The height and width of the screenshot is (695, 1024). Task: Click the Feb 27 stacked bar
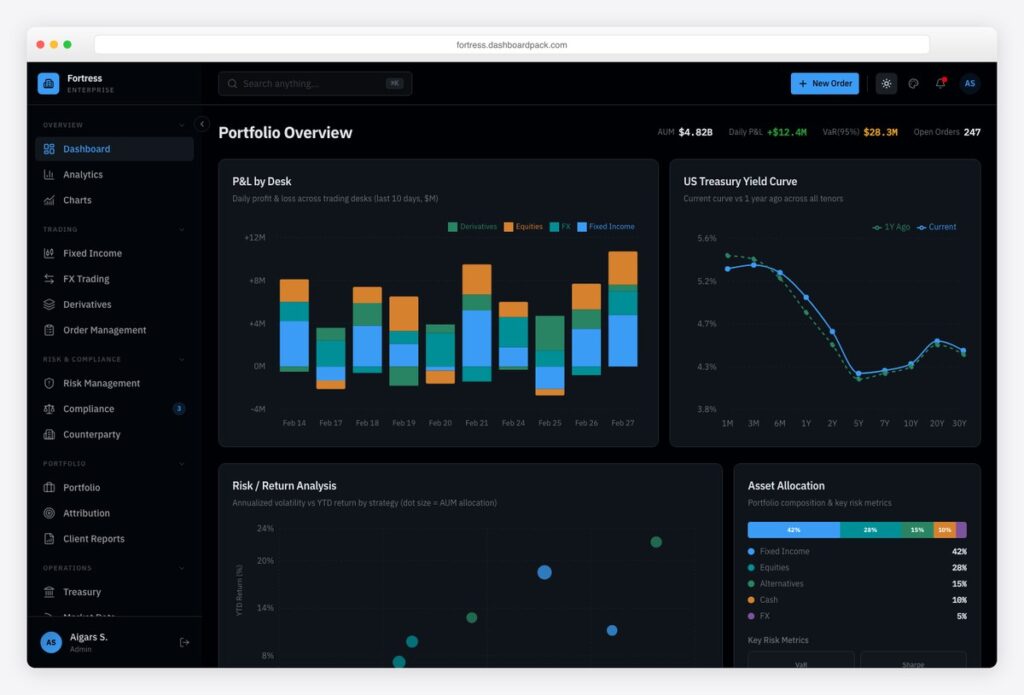point(622,309)
